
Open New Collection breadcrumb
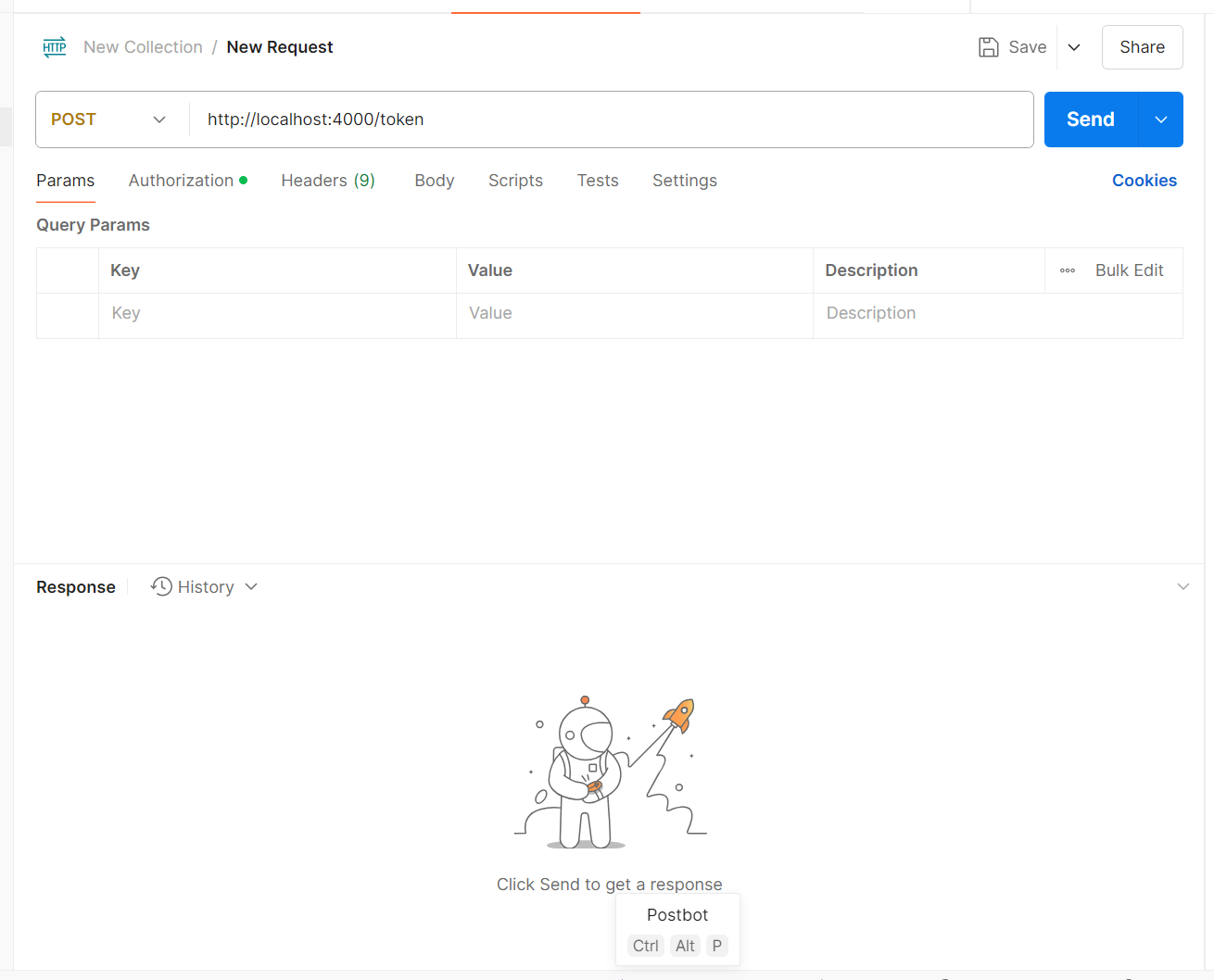point(143,47)
